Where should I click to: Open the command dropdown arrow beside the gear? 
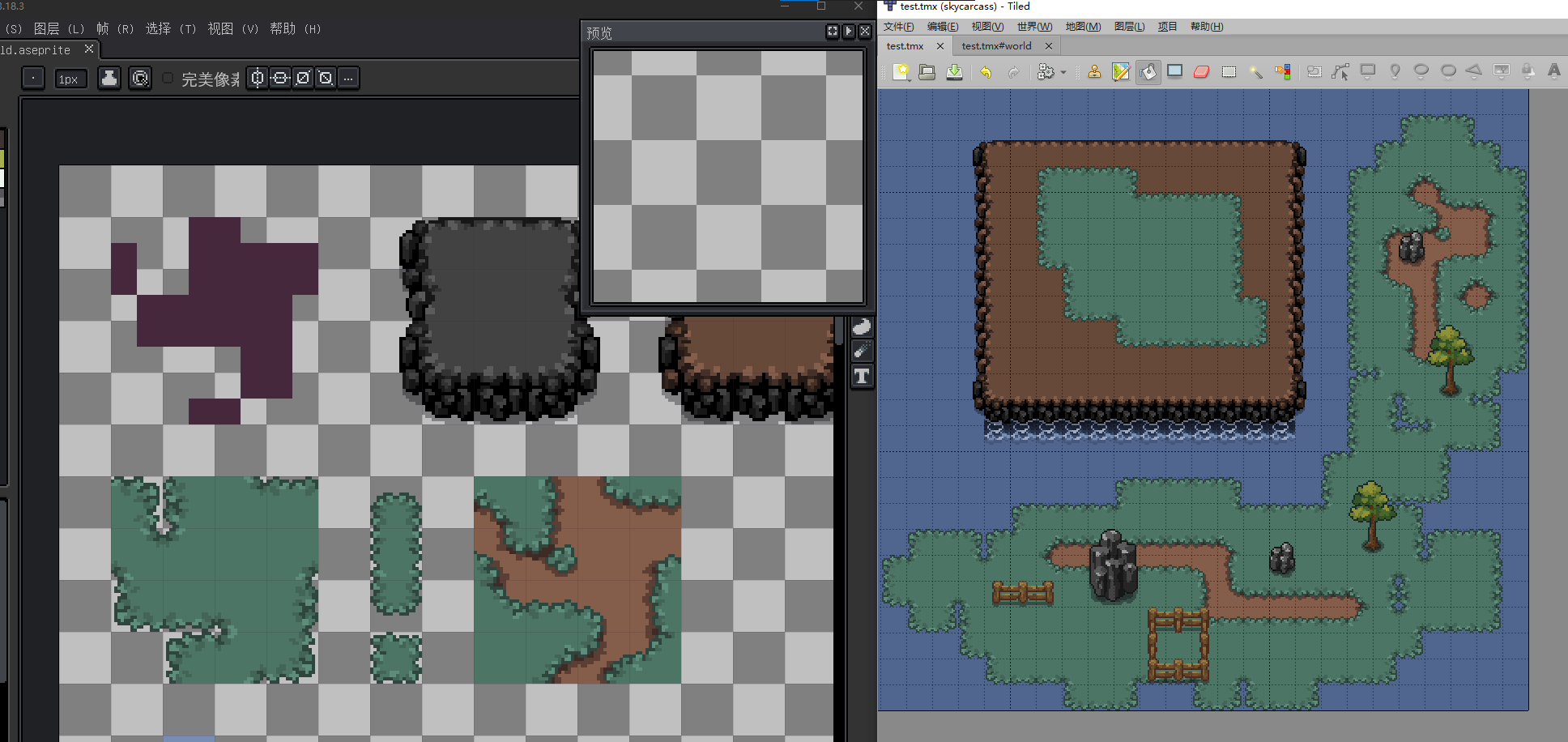pyautogui.click(x=1063, y=72)
